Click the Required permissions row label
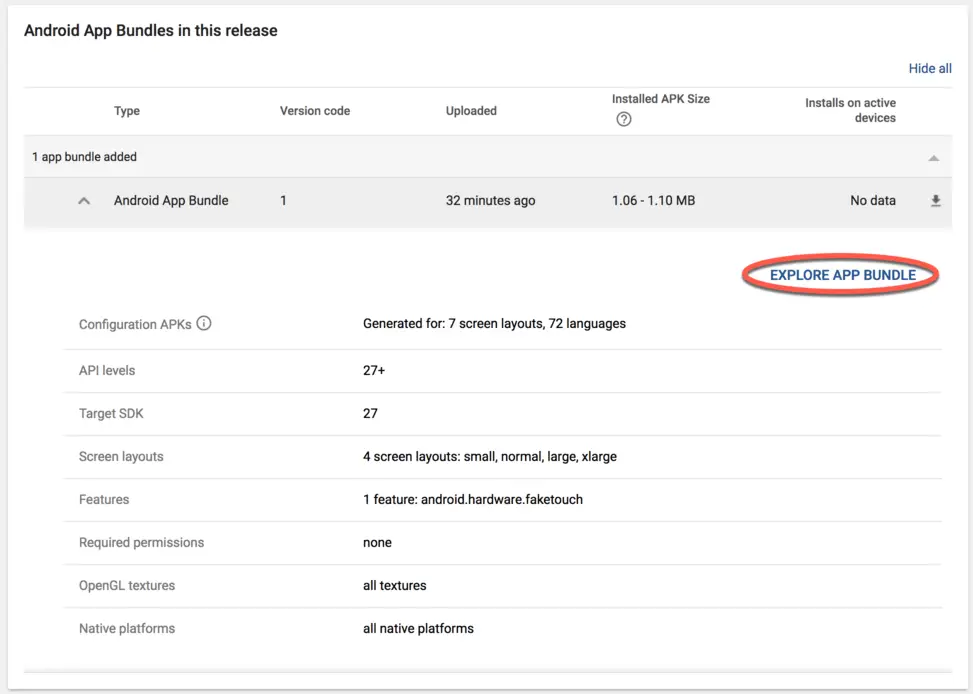This screenshot has width=973, height=694. click(x=141, y=543)
